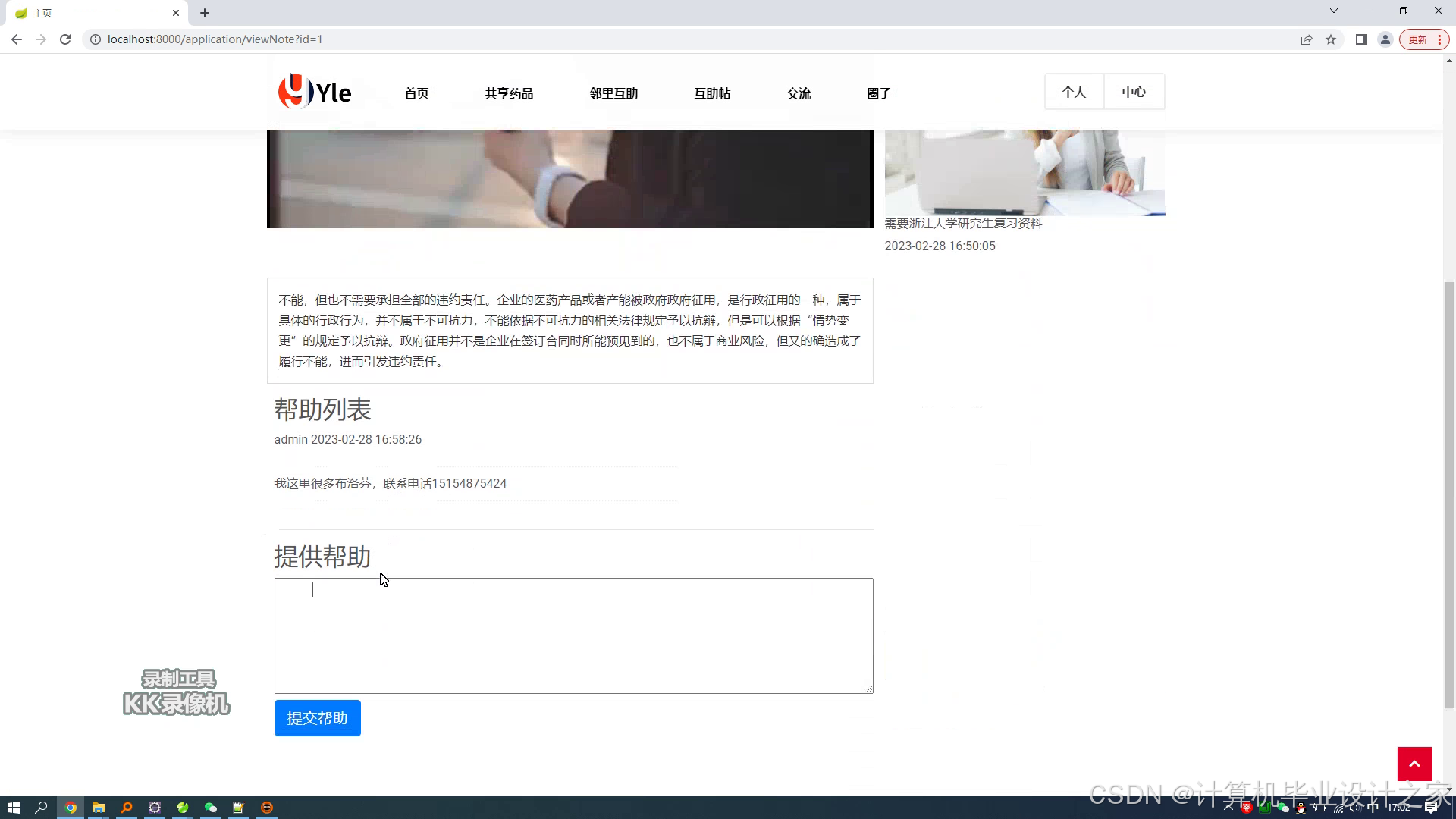Viewport: 1456px width, 819px height.
Task: Click the share page icon in address bar
Action: (1306, 39)
